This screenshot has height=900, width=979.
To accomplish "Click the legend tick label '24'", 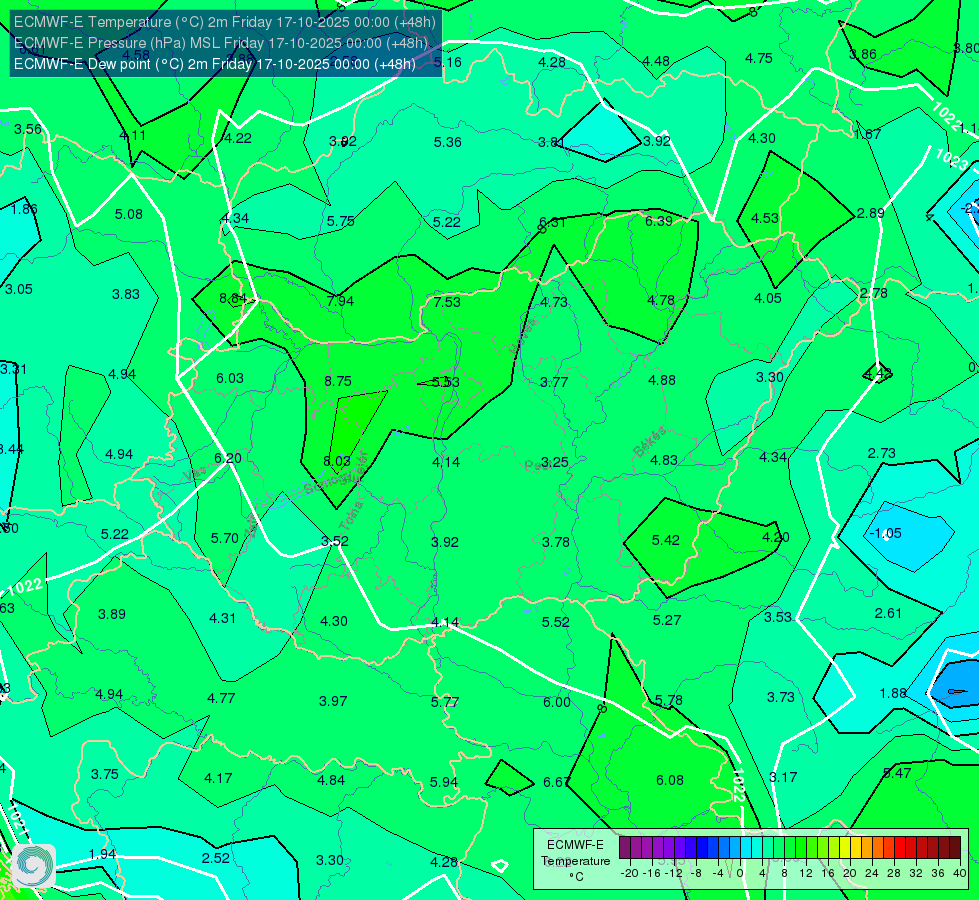I will (872, 873).
